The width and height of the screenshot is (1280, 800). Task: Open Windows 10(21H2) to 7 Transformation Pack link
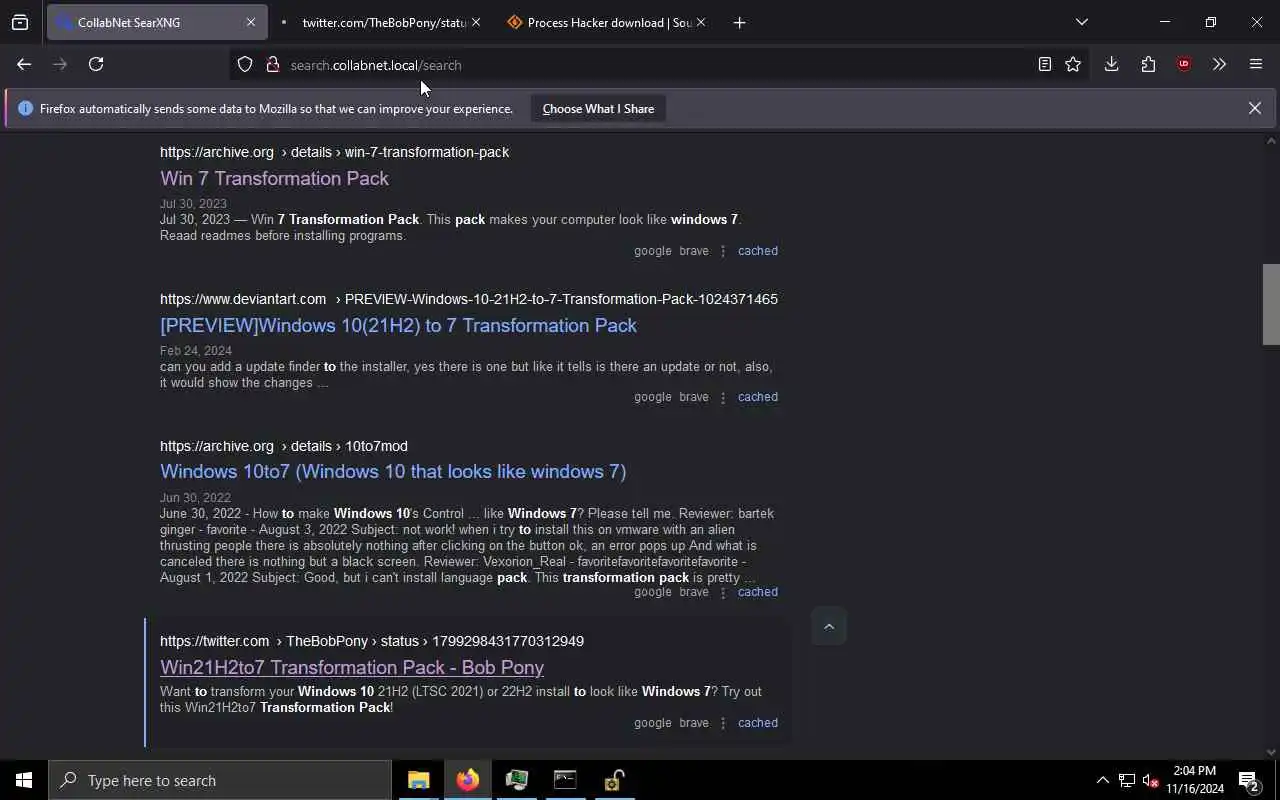click(398, 325)
